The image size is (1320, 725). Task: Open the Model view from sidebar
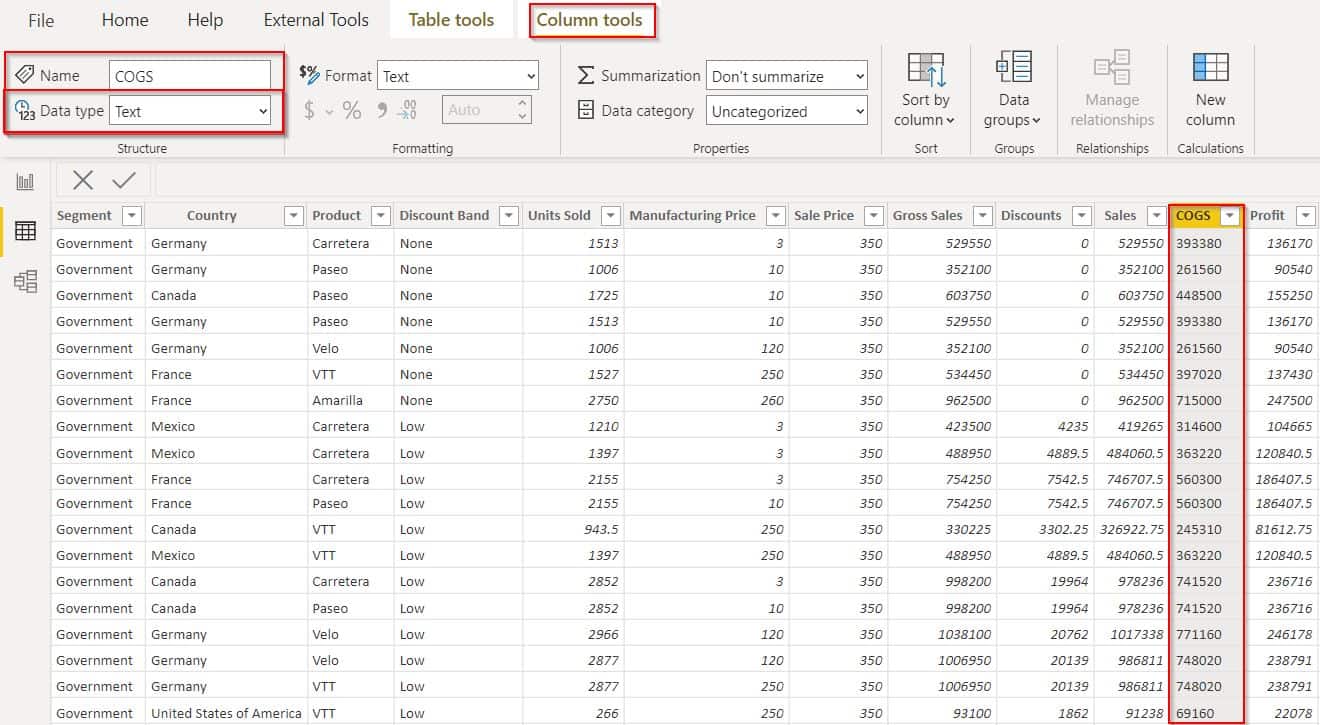[25, 282]
